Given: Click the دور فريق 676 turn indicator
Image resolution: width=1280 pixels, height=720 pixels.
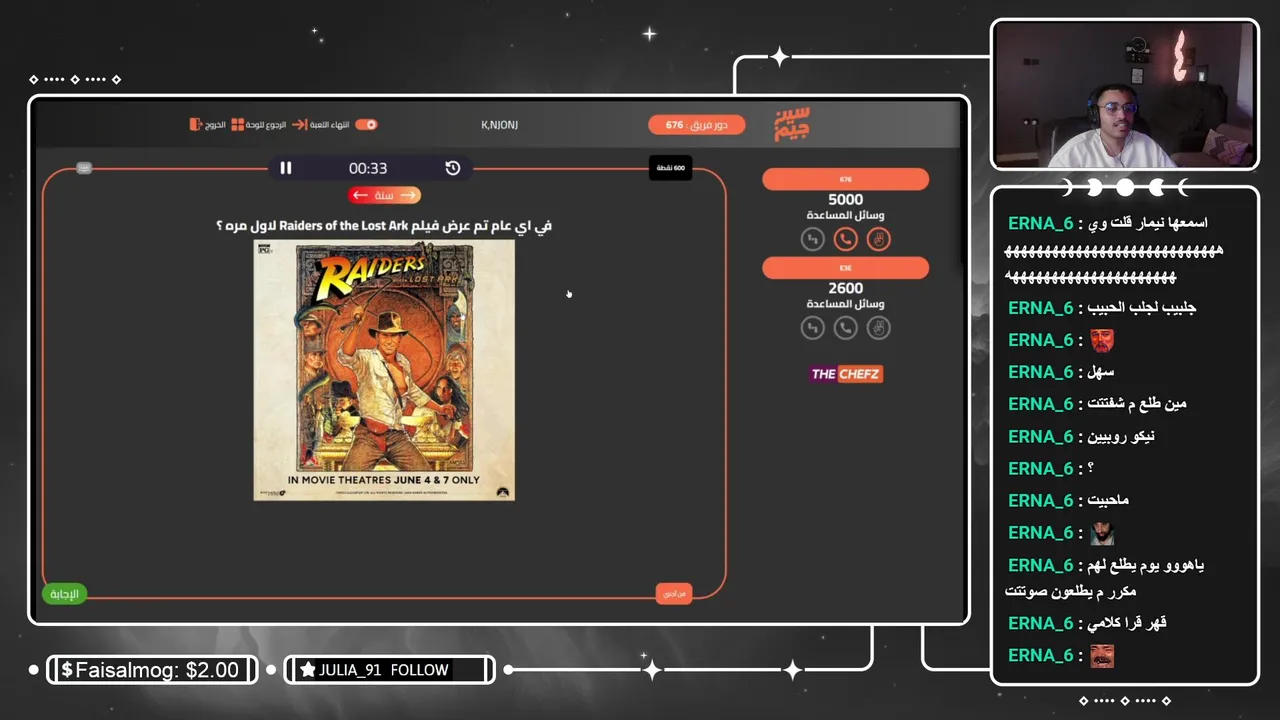Looking at the screenshot, I should click(697, 125).
